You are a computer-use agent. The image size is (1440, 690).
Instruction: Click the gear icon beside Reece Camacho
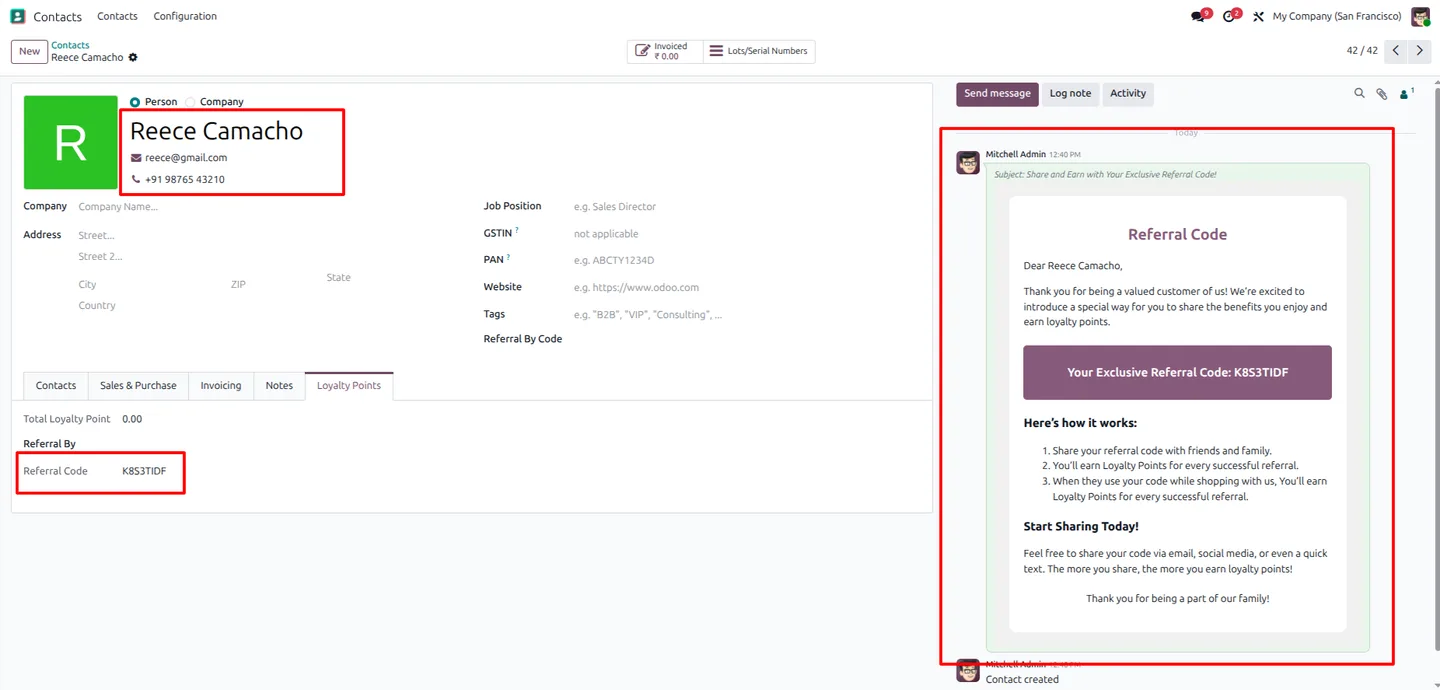click(133, 58)
